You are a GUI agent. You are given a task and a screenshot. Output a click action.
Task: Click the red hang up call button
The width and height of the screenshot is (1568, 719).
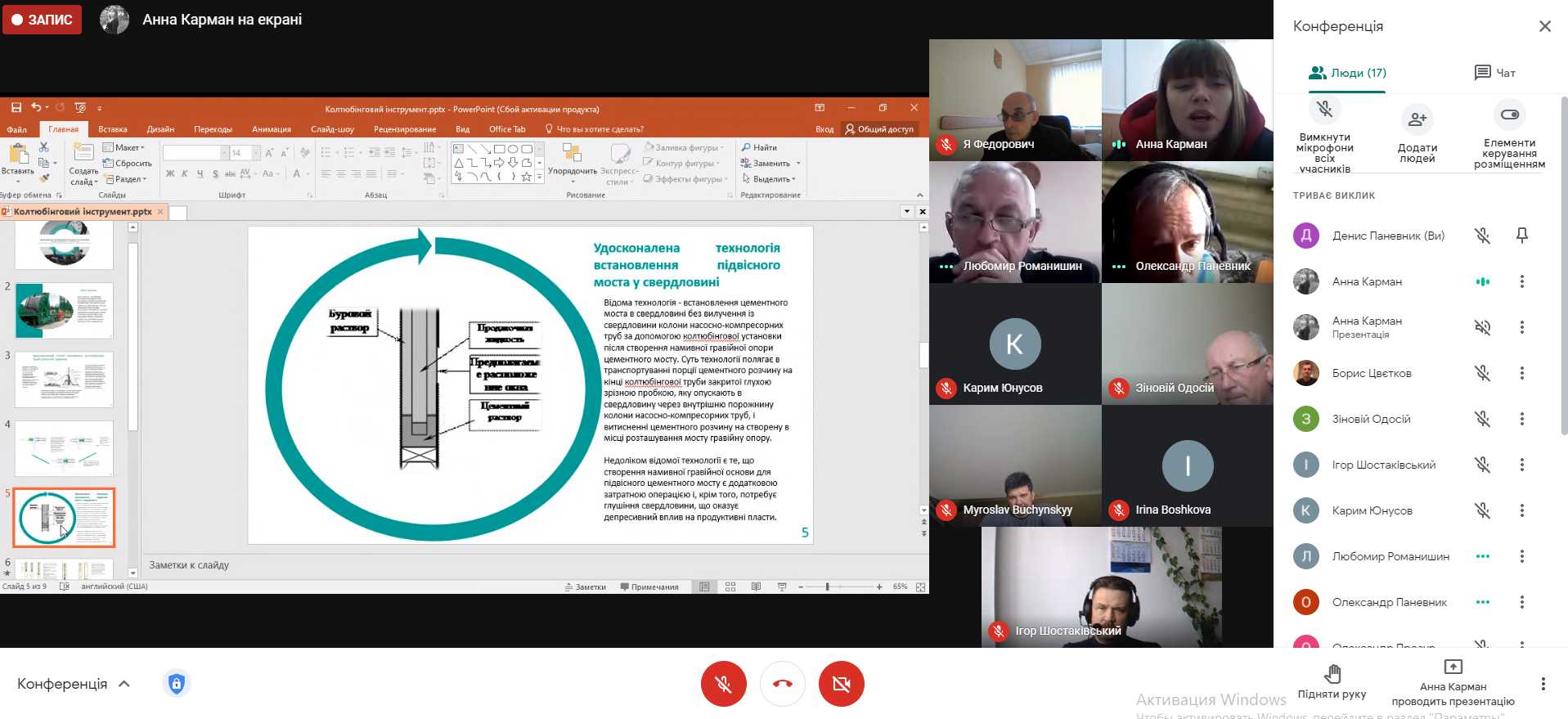782,684
